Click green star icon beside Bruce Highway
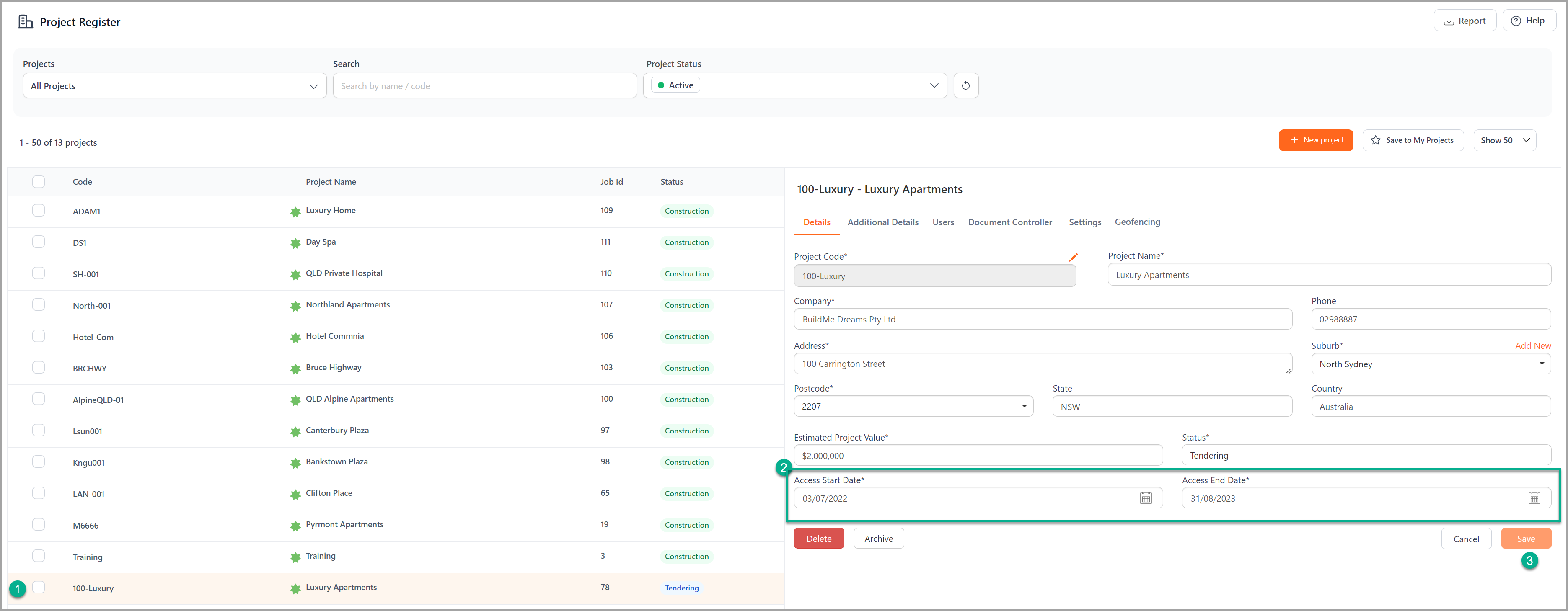The width and height of the screenshot is (1568, 611). pyautogui.click(x=295, y=369)
